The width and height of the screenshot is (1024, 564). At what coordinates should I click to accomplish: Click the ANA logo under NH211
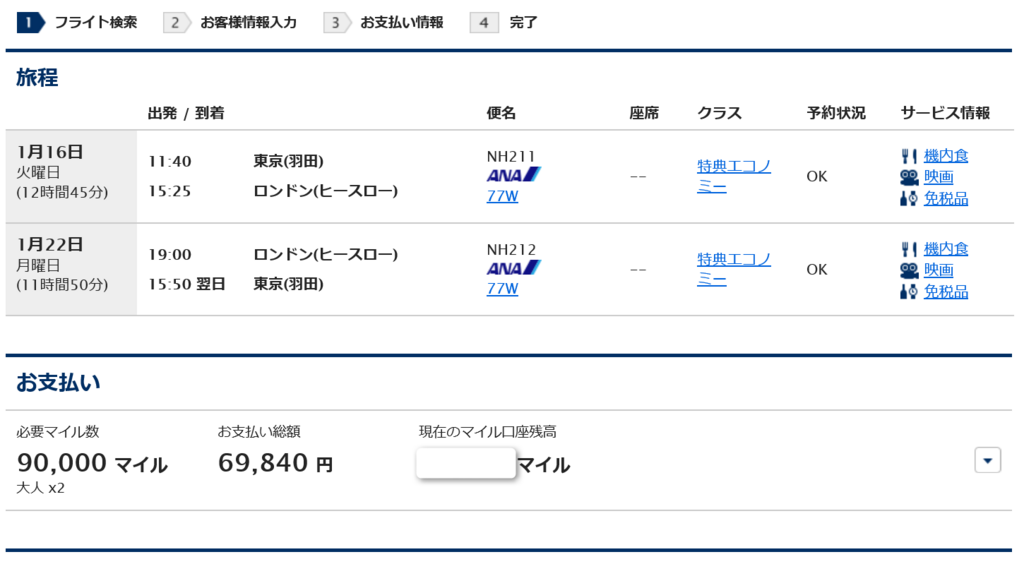tap(514, 175)
